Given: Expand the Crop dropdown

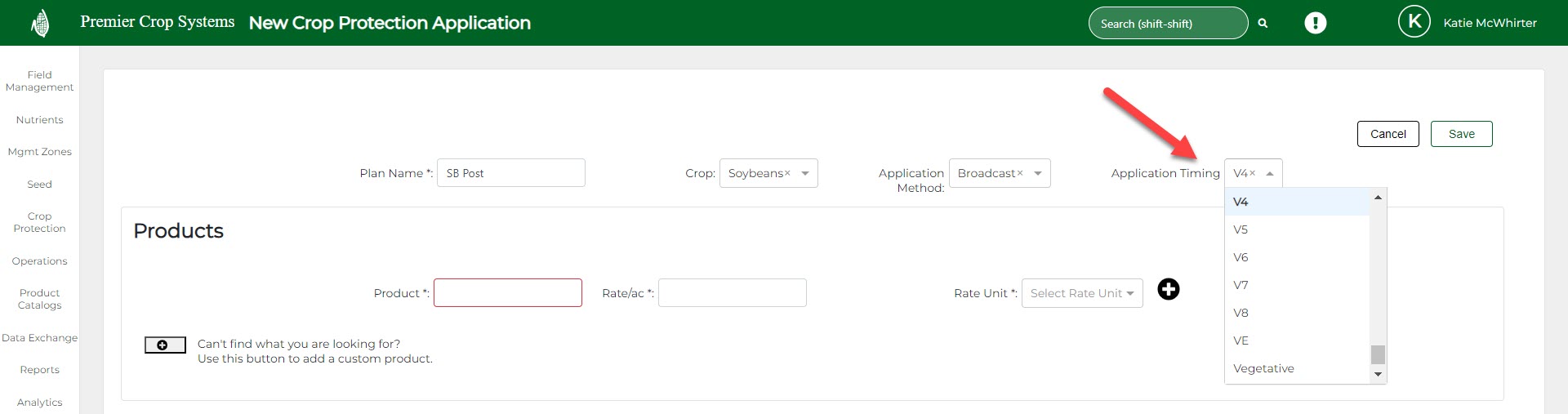Looking at the screenshot, I should [x=805, y=174].
